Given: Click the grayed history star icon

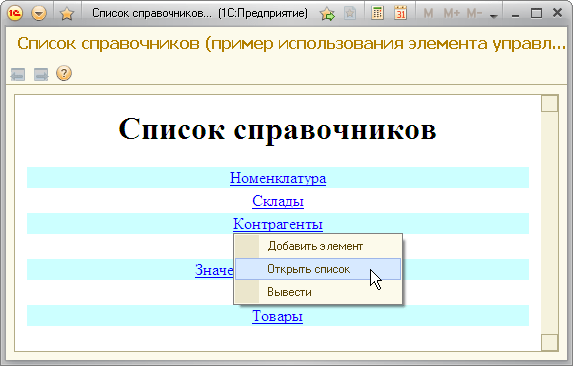Looking at the screenshot, I should (x=350, y=14).
